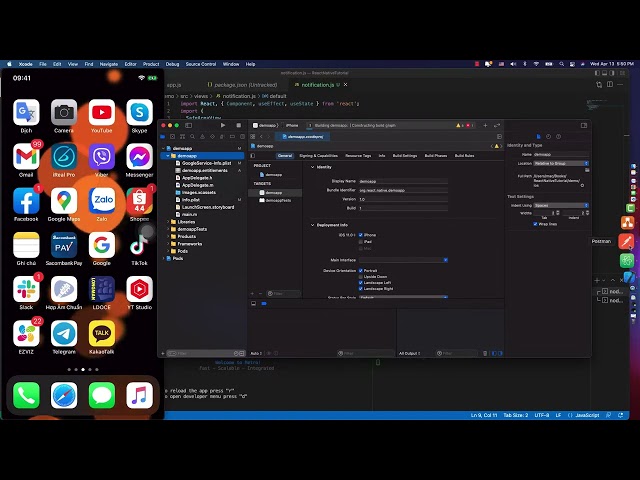Open the Apple menu
This screenshot has height=480, width=640.
(9, 64)
